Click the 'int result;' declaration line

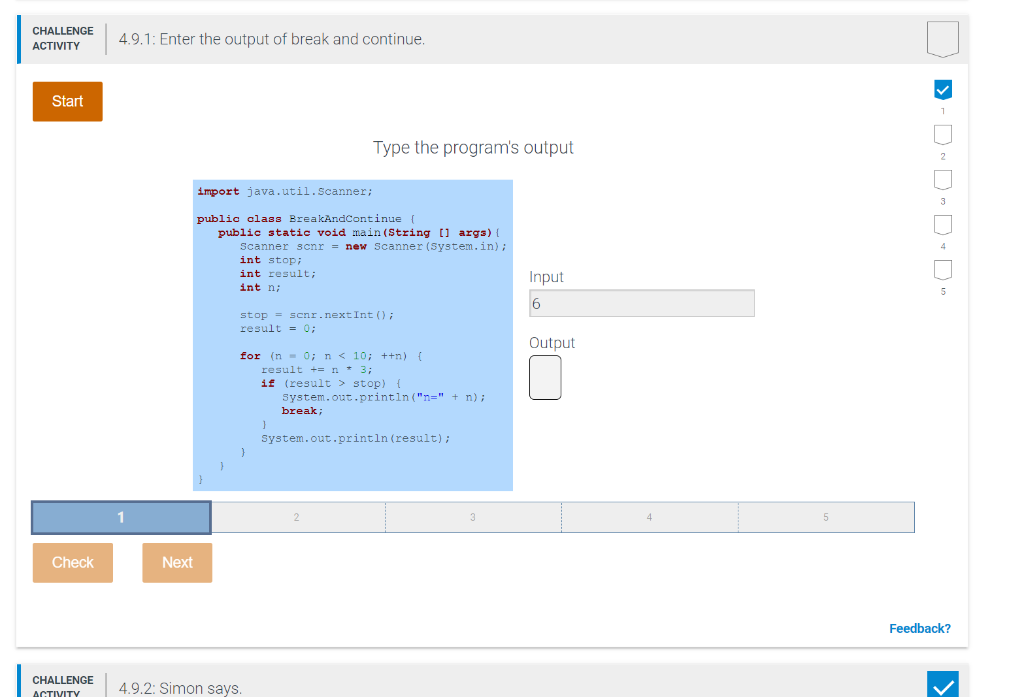278,274
